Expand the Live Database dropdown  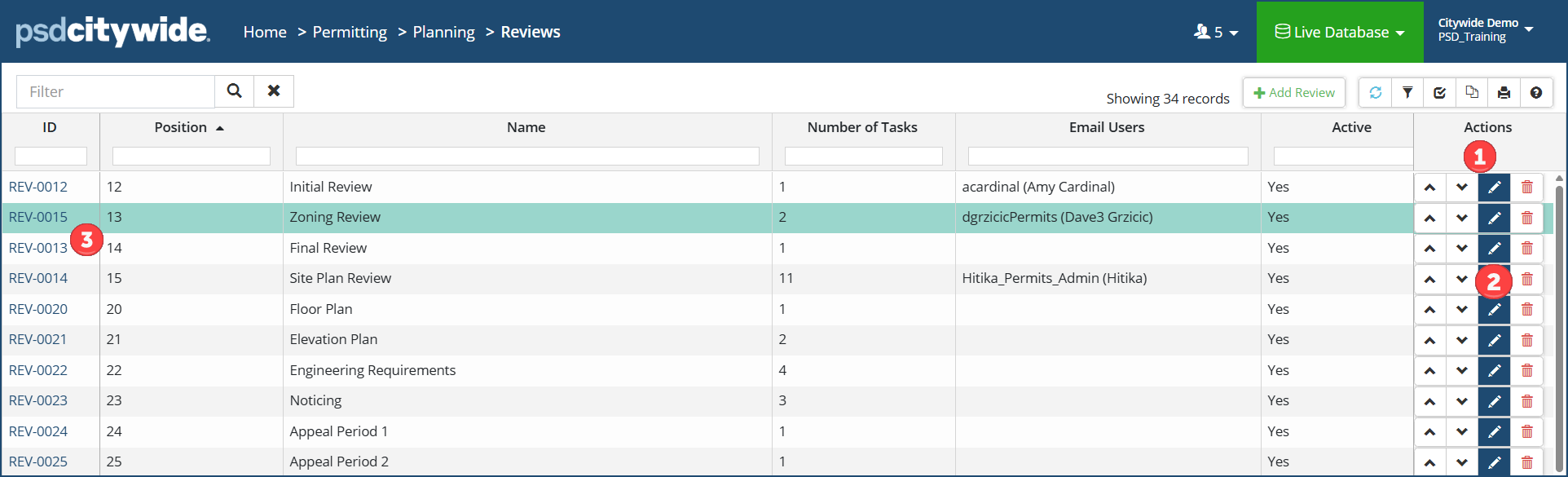(x=1340, y=33)
